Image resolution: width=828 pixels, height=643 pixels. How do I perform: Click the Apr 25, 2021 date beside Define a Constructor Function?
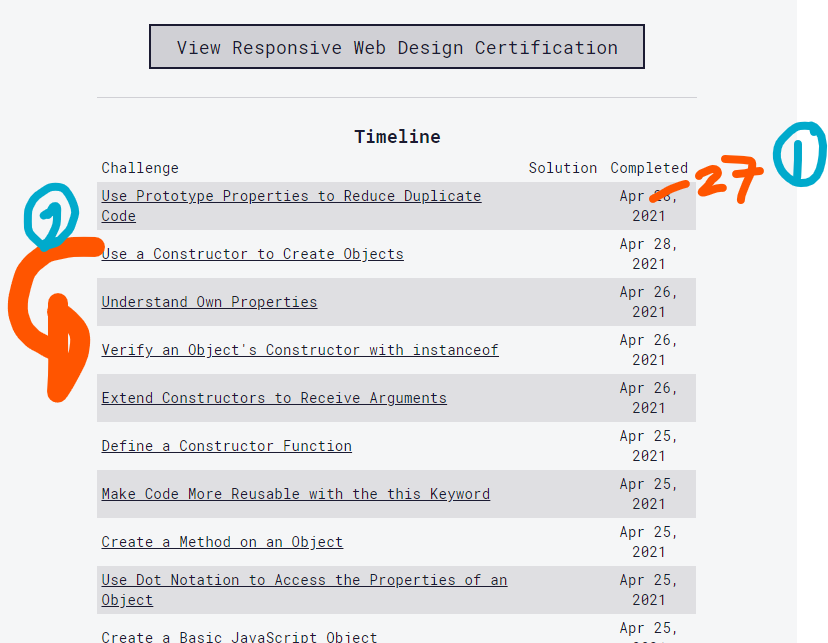coord(648,446)
